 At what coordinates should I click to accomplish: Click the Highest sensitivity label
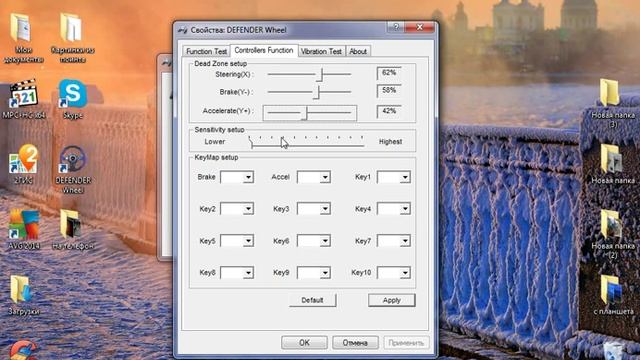[x=391, y=142]
